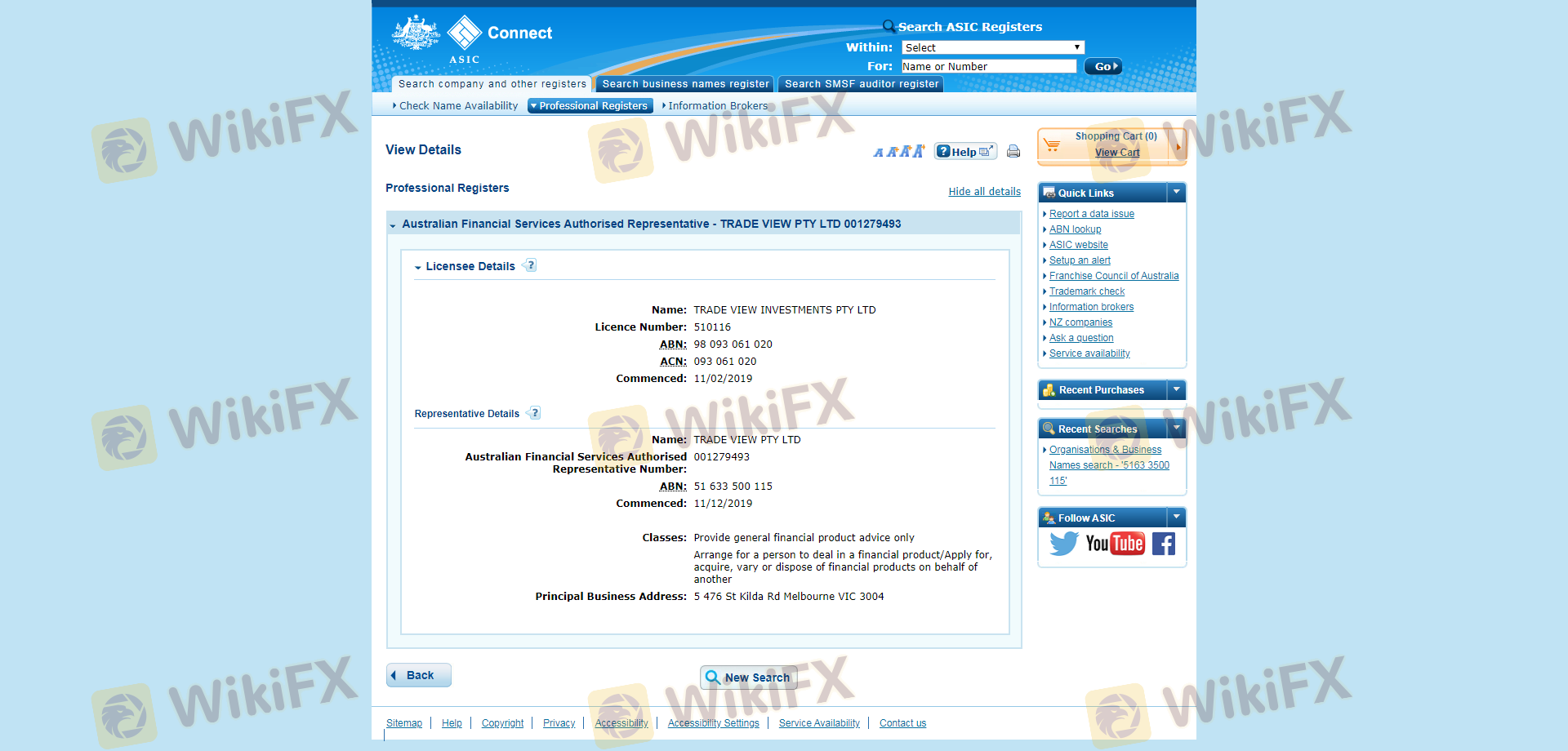Open the Within Select dropdown
This screenshot has width=1568, height=751.
point(992,47)
